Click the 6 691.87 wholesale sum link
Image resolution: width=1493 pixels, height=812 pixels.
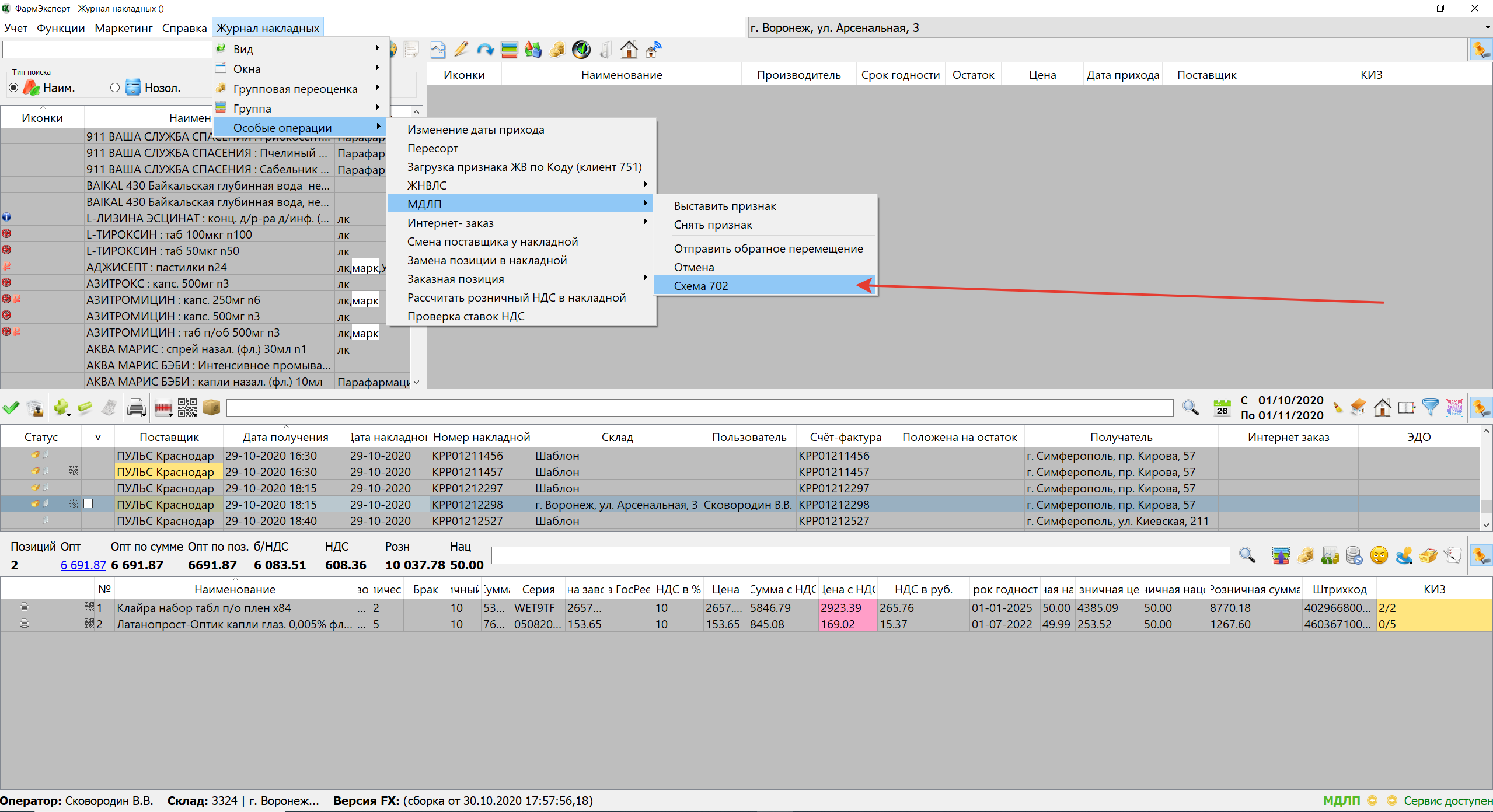point(83,565)
